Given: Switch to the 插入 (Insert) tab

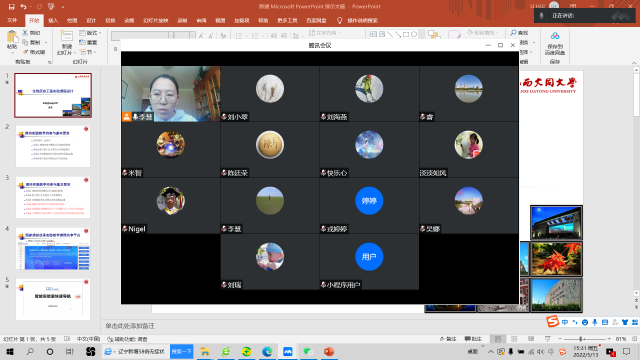Looking at the screenshot, I should [x=53, y=20].
